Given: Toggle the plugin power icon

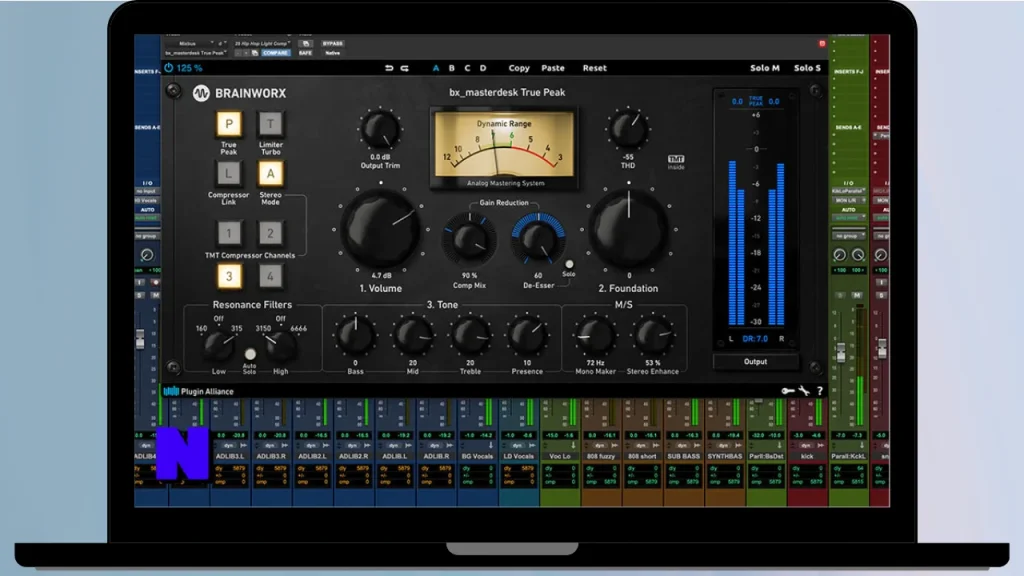Looking at the screenshot, I should (x=168, y=68).
